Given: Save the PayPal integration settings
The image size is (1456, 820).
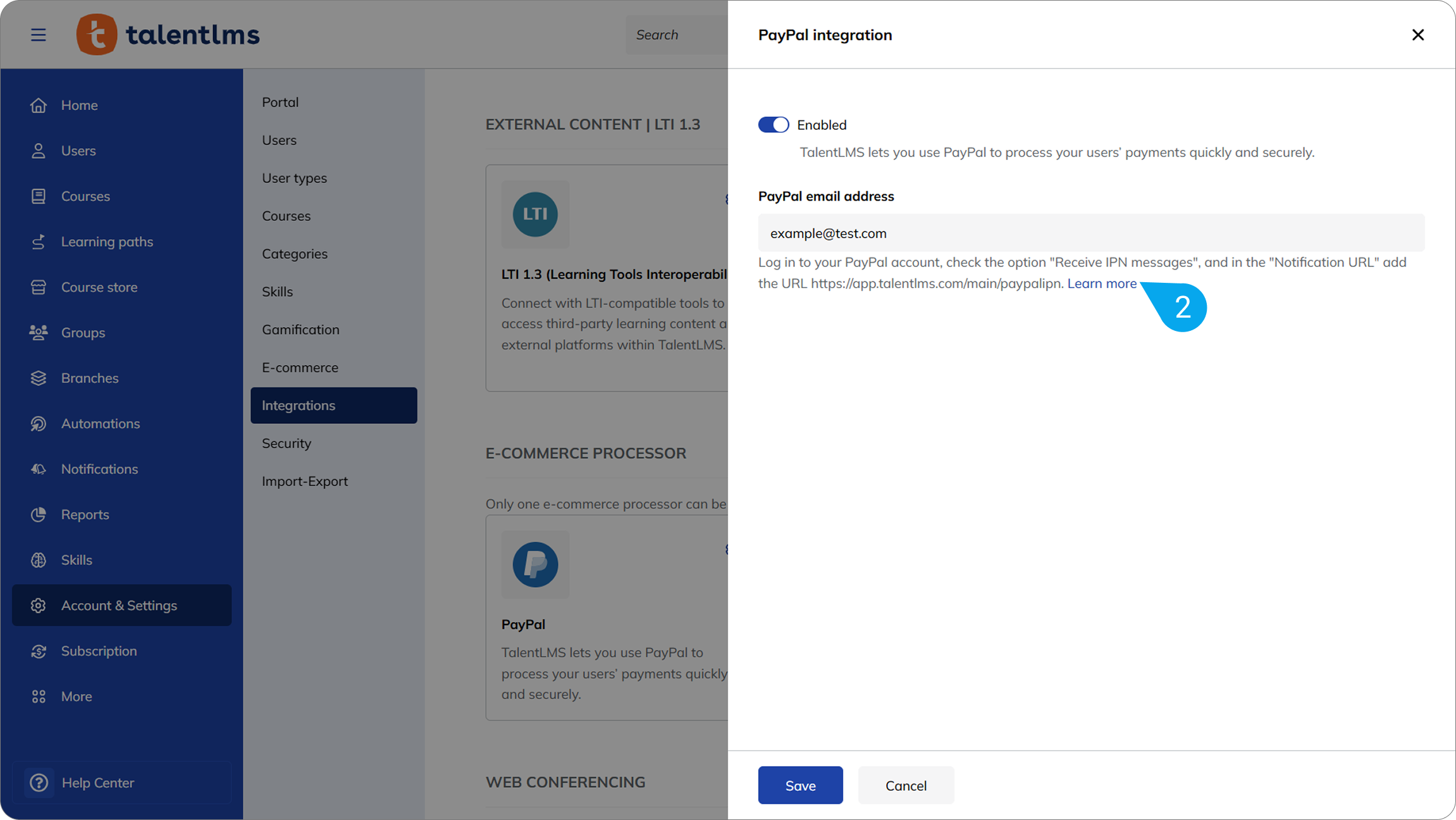Looking at the screenshot, I should pos(800,785).
